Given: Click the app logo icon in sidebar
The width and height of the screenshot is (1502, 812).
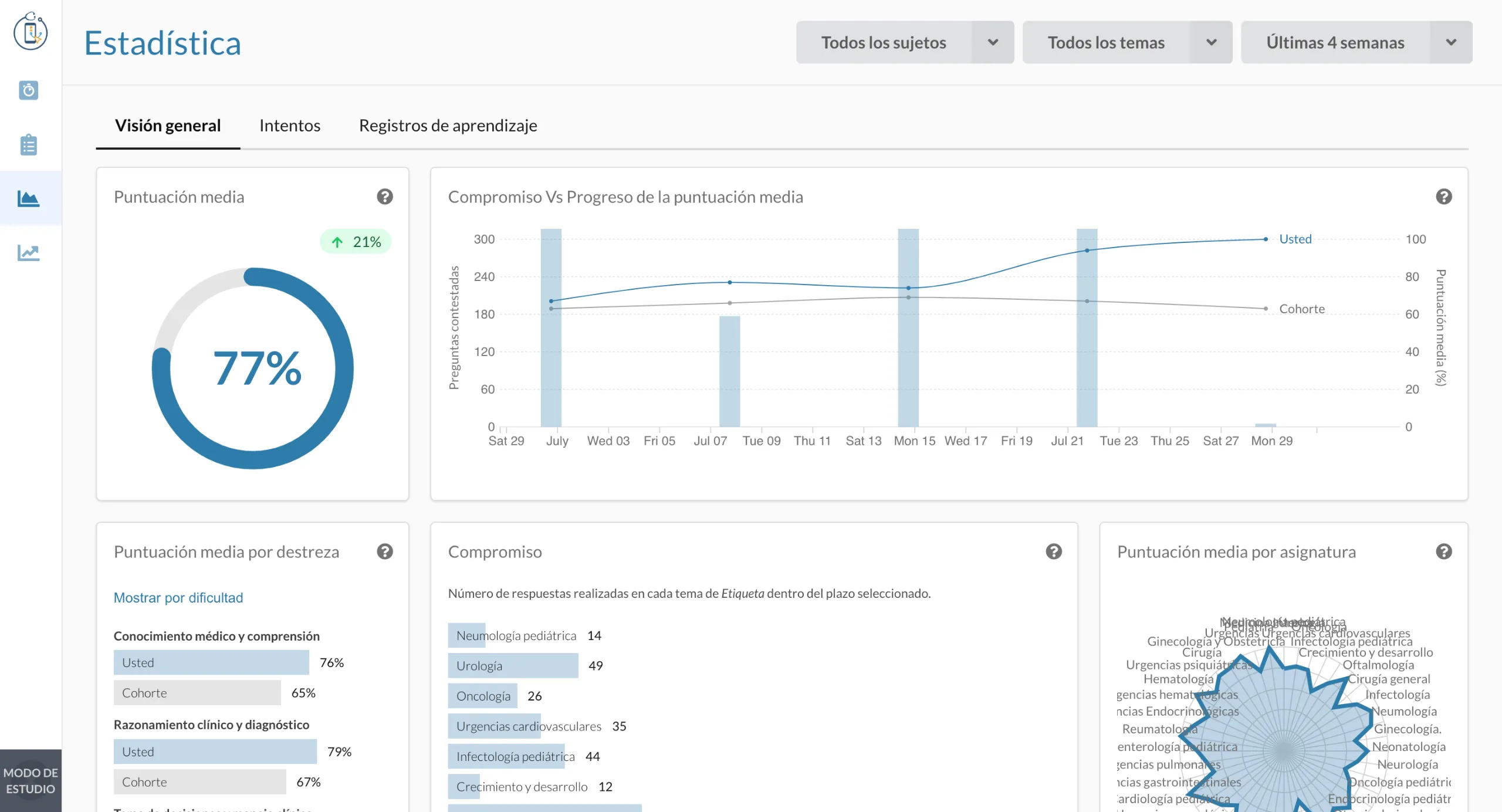Looking at the screenshot, I should coord(31,32).
